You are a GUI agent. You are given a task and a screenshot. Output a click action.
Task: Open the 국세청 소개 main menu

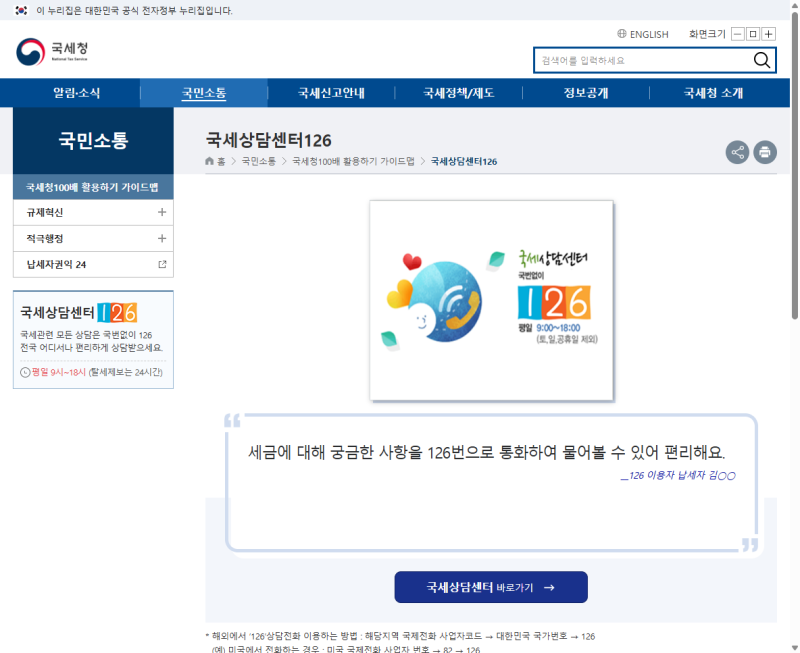click(x=713, y=93)
